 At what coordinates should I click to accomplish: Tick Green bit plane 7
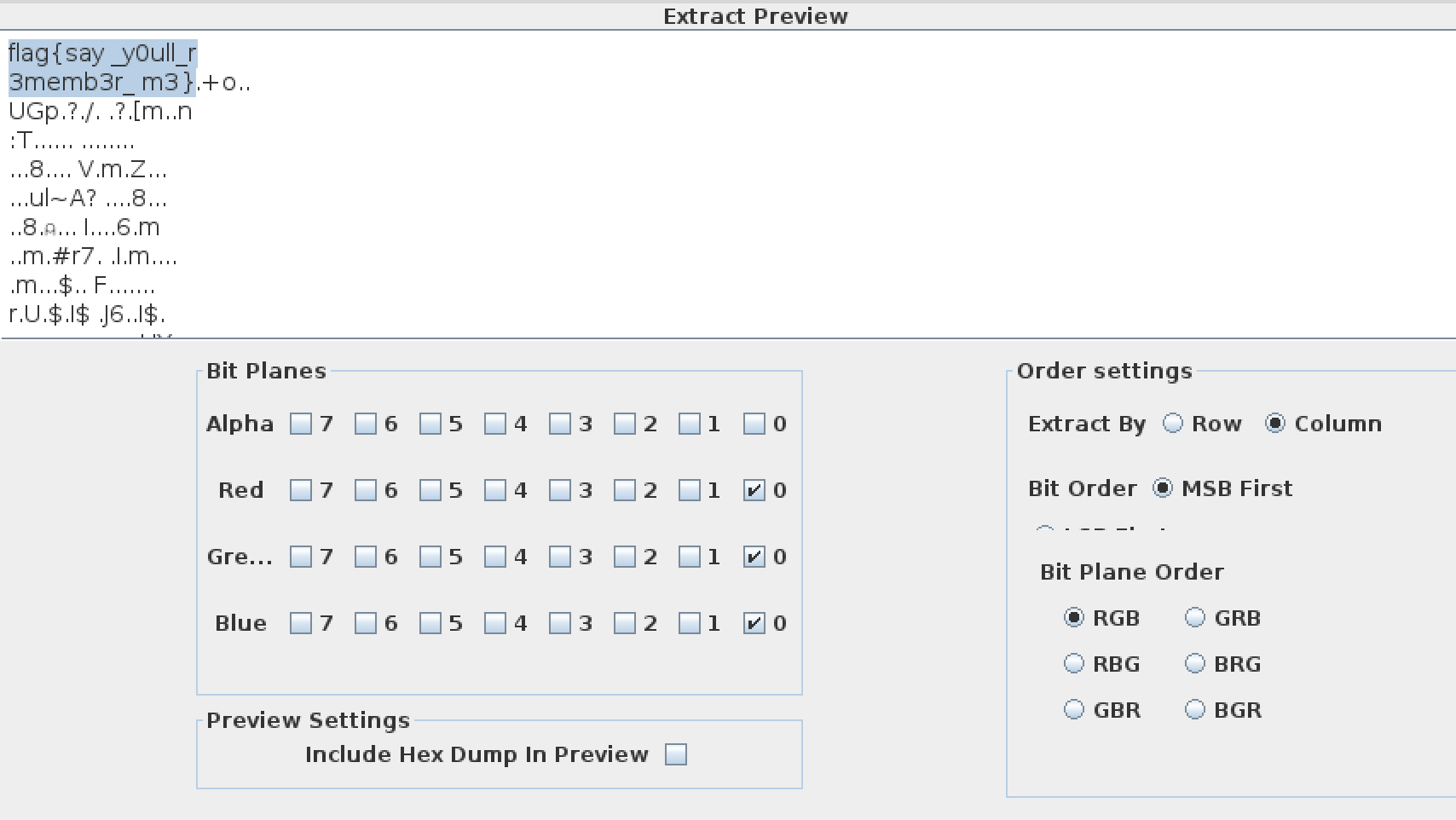pyautogui.click(x=301, y=557)
